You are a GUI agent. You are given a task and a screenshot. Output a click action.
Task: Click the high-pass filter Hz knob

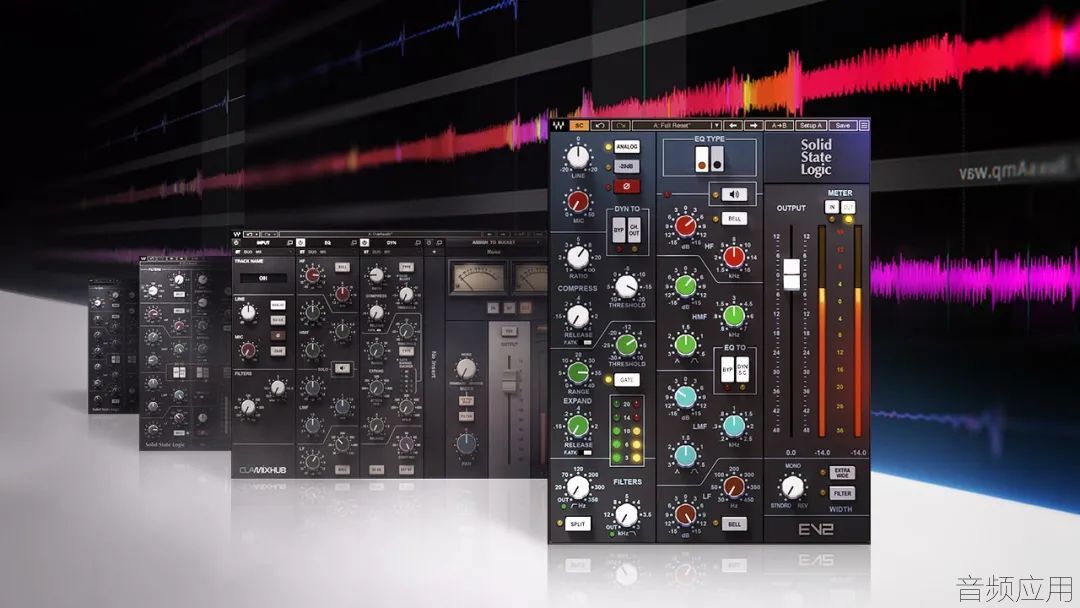tap(578, 488)
